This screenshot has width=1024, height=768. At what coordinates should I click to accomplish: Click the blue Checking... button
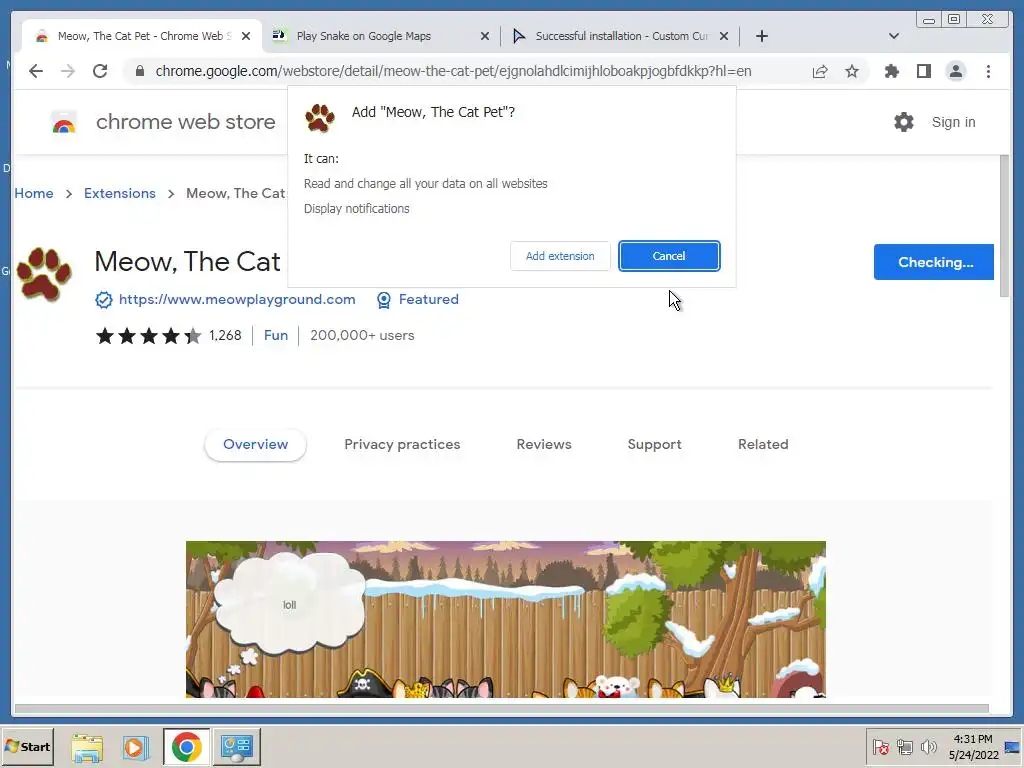pyautogui.click(x=934, y=262)
